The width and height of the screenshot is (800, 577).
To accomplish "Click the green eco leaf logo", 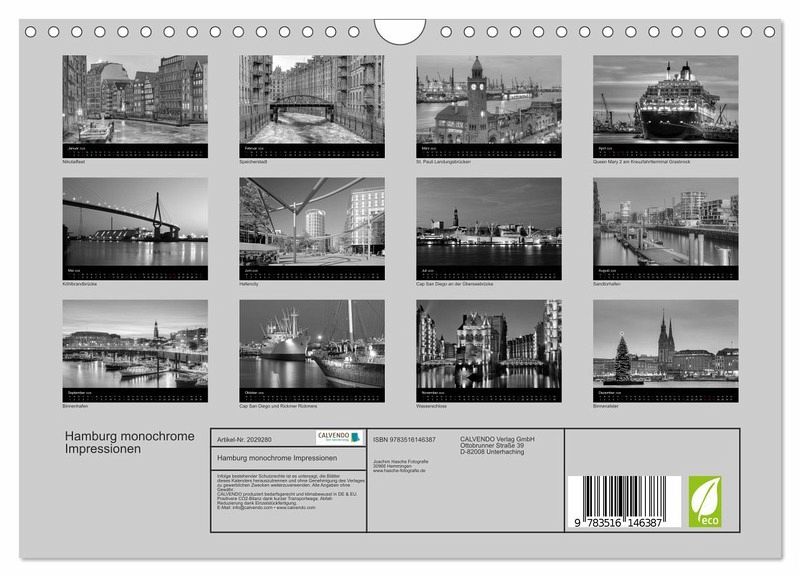I will pyautogui.click(x=705, y=501).
